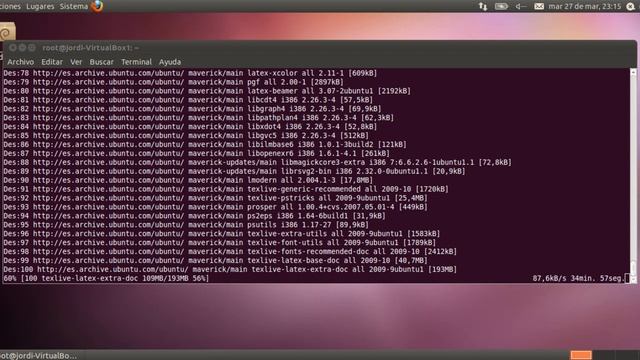Open the Archivo menu

(x=20, y=62)
